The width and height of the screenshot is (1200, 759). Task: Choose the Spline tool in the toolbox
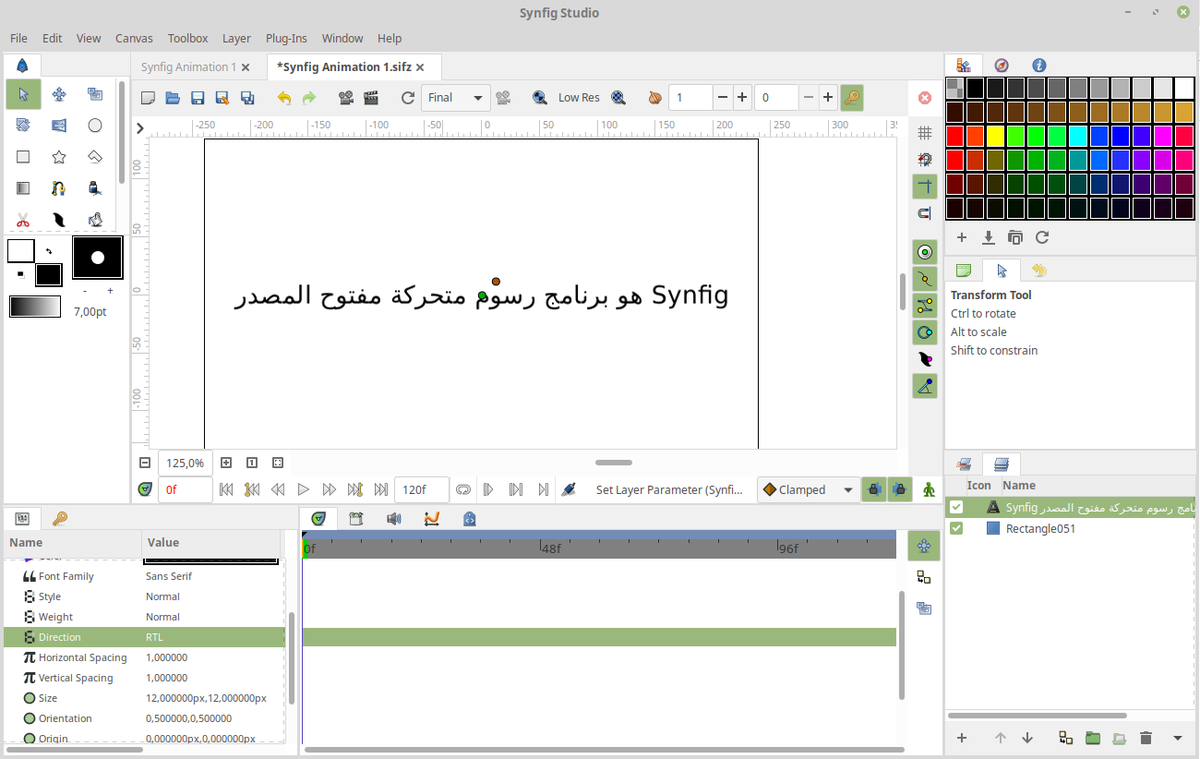pos(58,187)
